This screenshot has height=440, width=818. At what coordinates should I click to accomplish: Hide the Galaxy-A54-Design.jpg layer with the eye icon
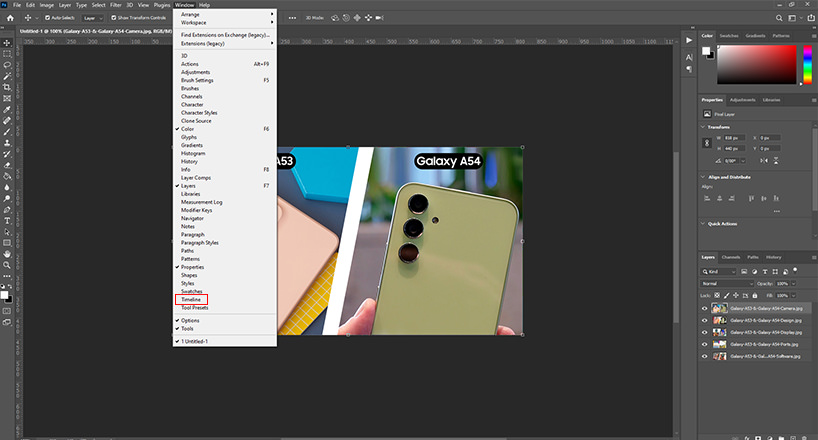[704, 320]
